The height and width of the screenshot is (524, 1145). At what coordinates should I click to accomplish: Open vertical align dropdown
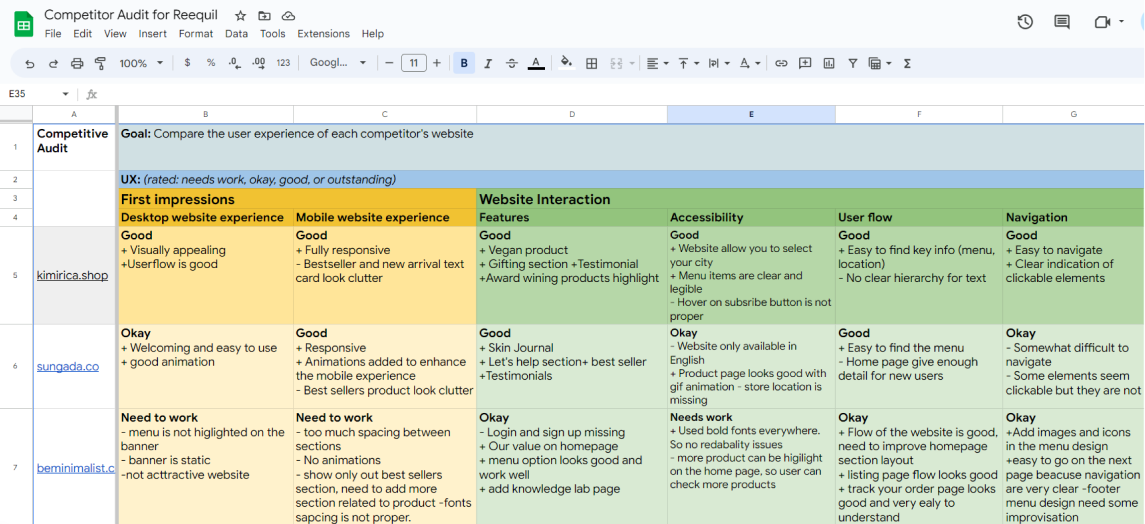pyautogui.click(x=689, y=63)
